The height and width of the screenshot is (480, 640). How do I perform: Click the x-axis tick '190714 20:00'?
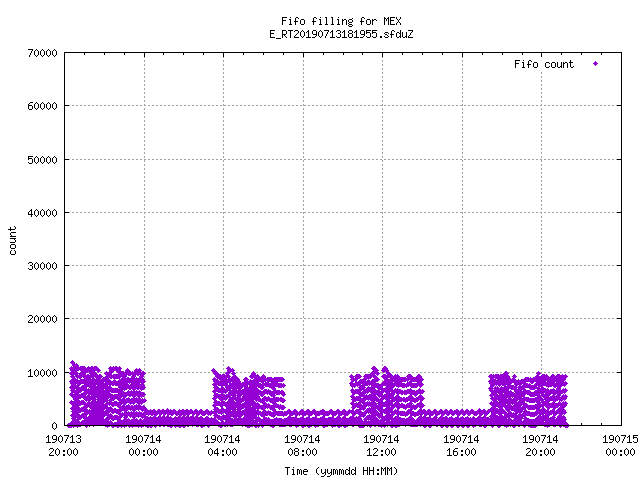click(540, 446)
